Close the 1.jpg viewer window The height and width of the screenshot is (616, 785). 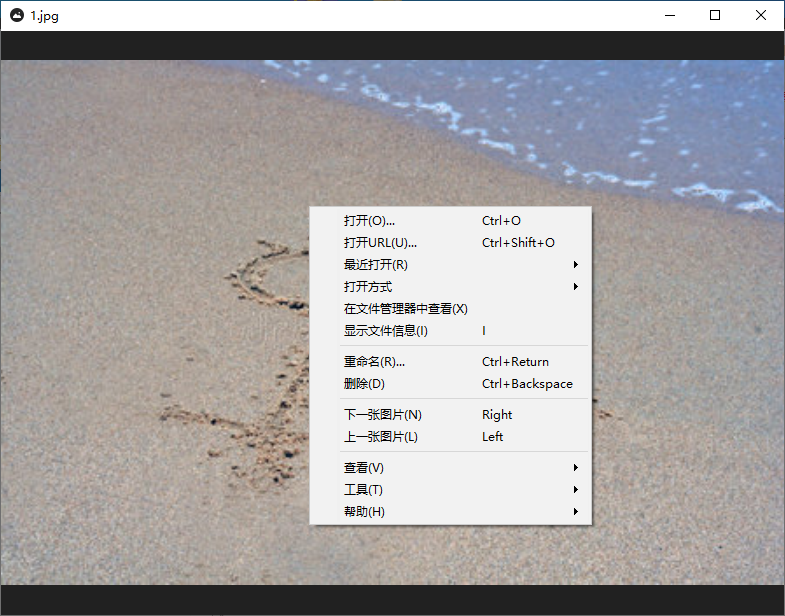coord(761,15)
